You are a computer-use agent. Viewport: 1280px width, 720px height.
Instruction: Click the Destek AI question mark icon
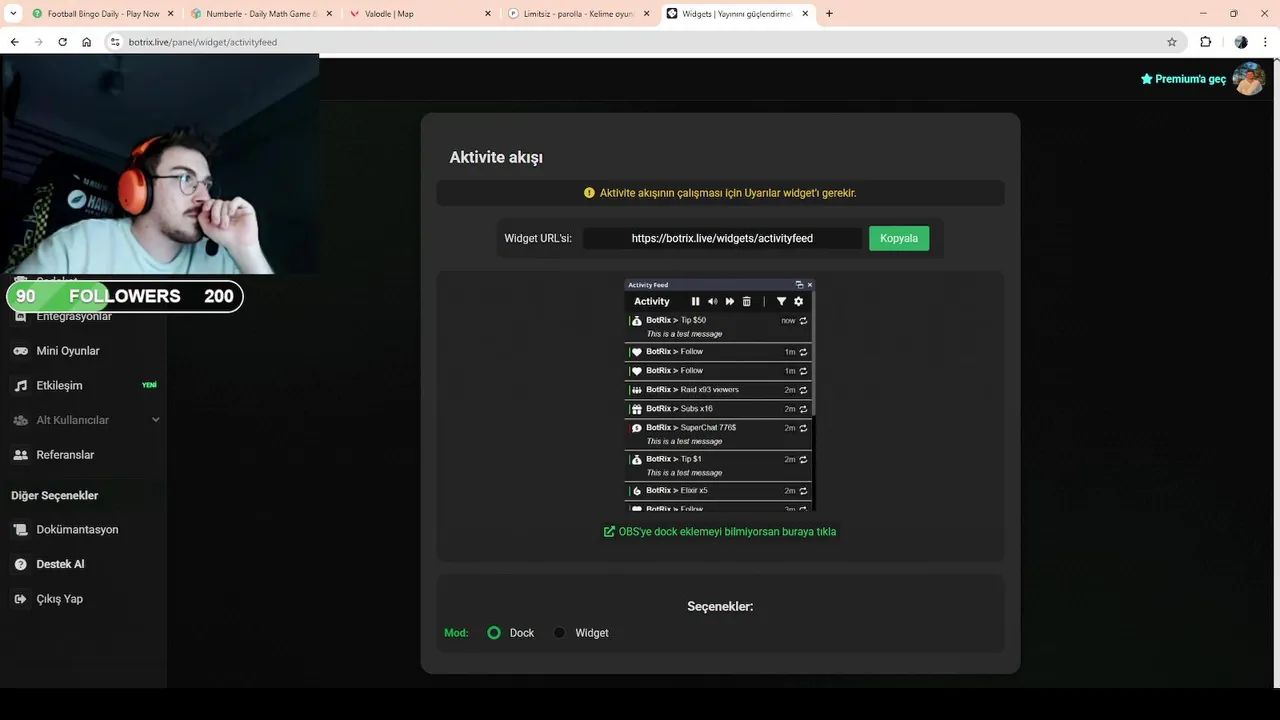pyautogui.click(x=20, y=564)
